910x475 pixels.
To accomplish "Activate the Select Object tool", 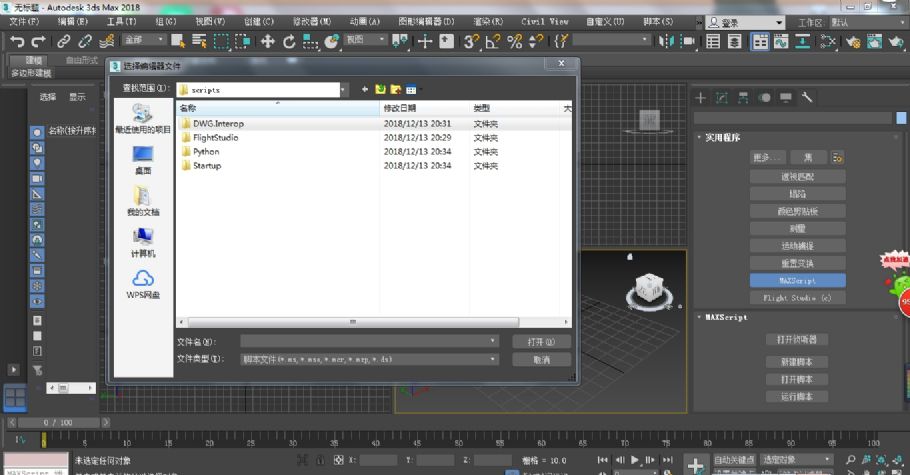I will coord(178,41).
